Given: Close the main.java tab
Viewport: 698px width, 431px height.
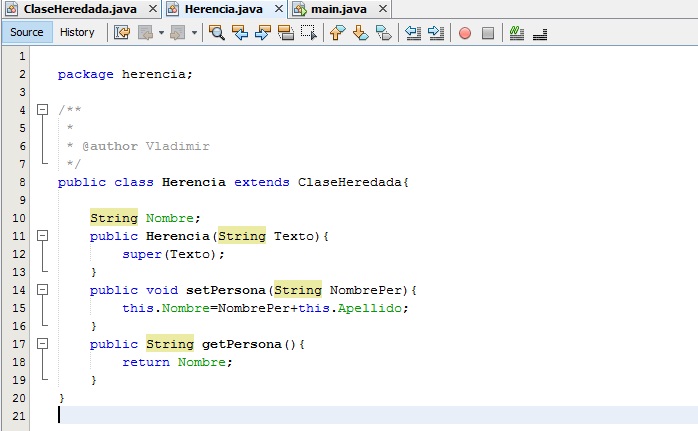Looking at the screenshot, I should (382, 8).
